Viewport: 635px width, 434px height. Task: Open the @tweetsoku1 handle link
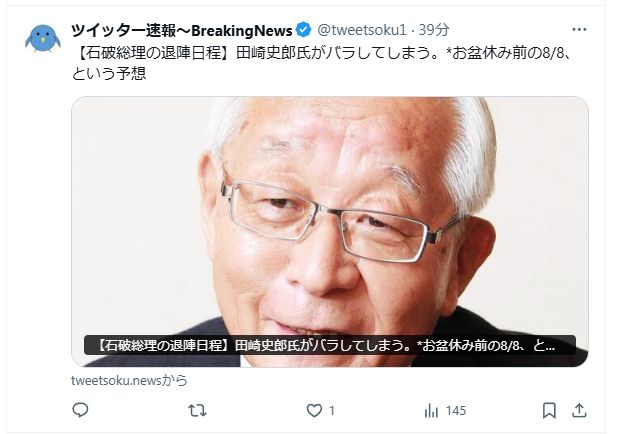coord(362,30)
